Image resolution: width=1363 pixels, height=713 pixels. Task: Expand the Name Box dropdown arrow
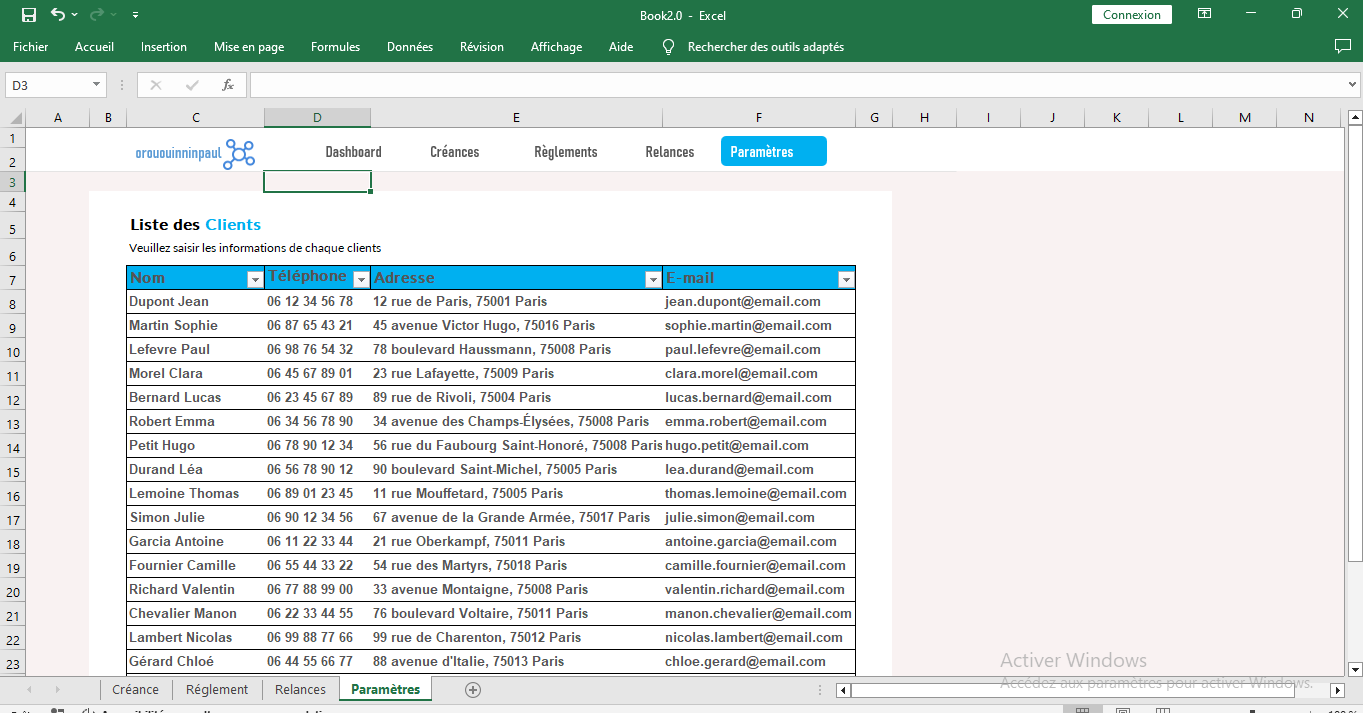(97, 85)
